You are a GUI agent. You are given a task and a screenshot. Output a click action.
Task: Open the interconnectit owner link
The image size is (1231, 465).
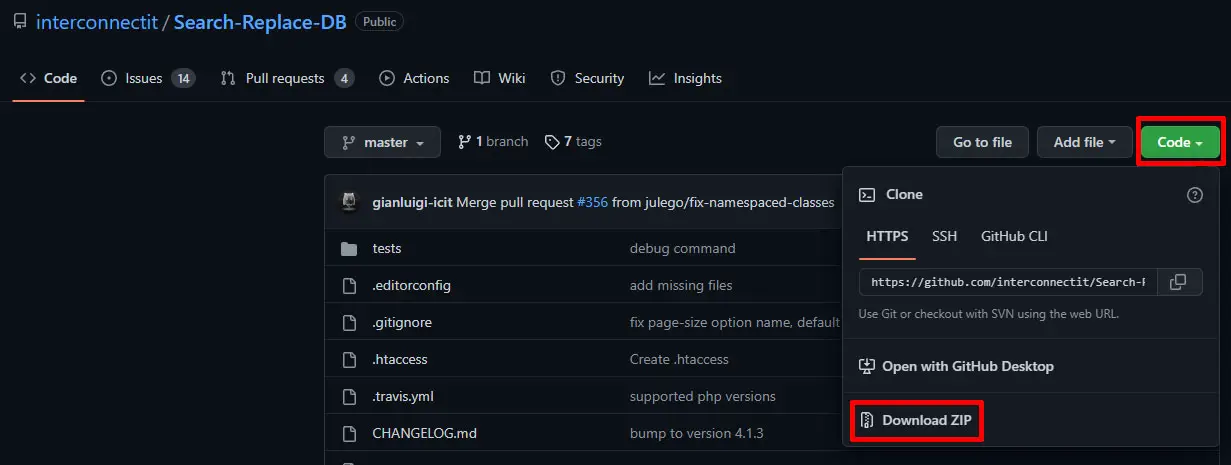click(x=96, y=22)
